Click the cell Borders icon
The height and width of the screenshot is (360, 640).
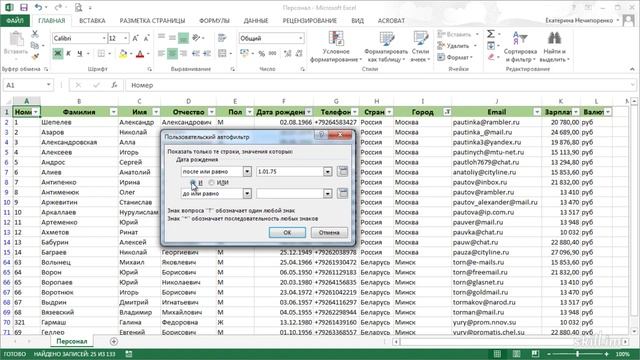coord(101,53)
